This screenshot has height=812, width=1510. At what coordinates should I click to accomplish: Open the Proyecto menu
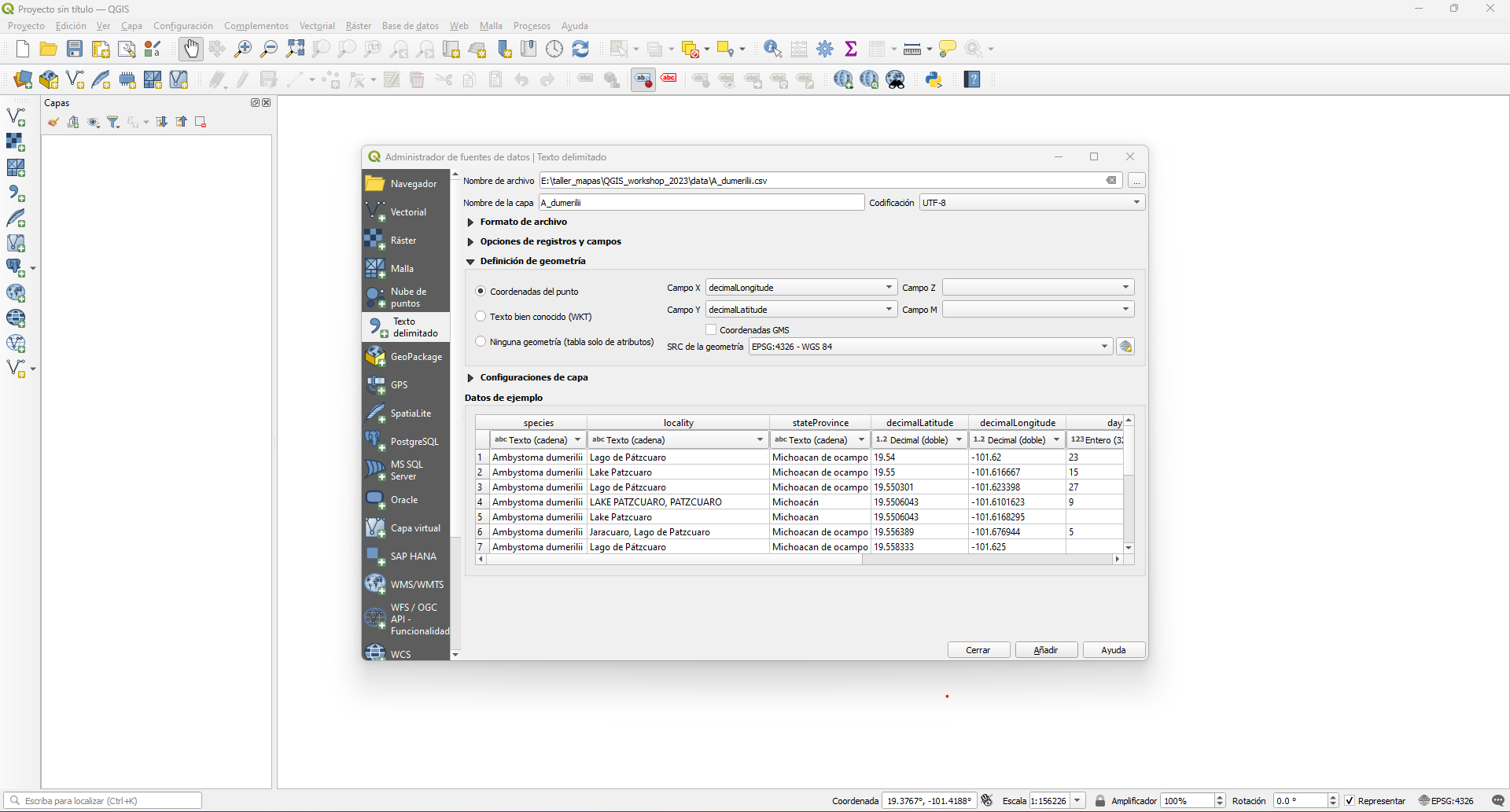26,26
